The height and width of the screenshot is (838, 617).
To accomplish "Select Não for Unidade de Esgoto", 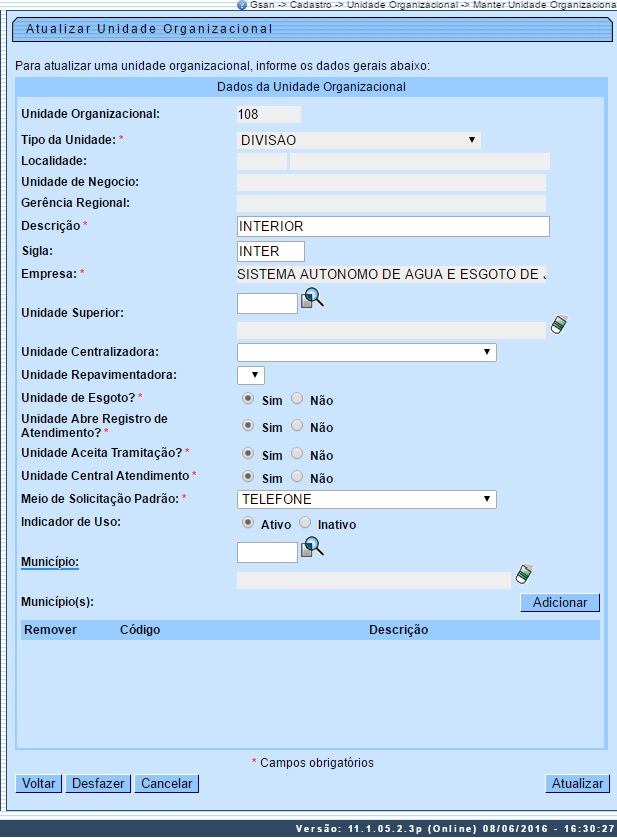I will [296, 399].
